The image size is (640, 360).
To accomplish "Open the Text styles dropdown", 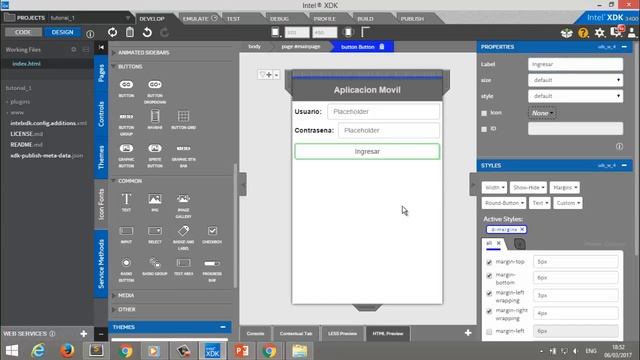I will 540,203.
